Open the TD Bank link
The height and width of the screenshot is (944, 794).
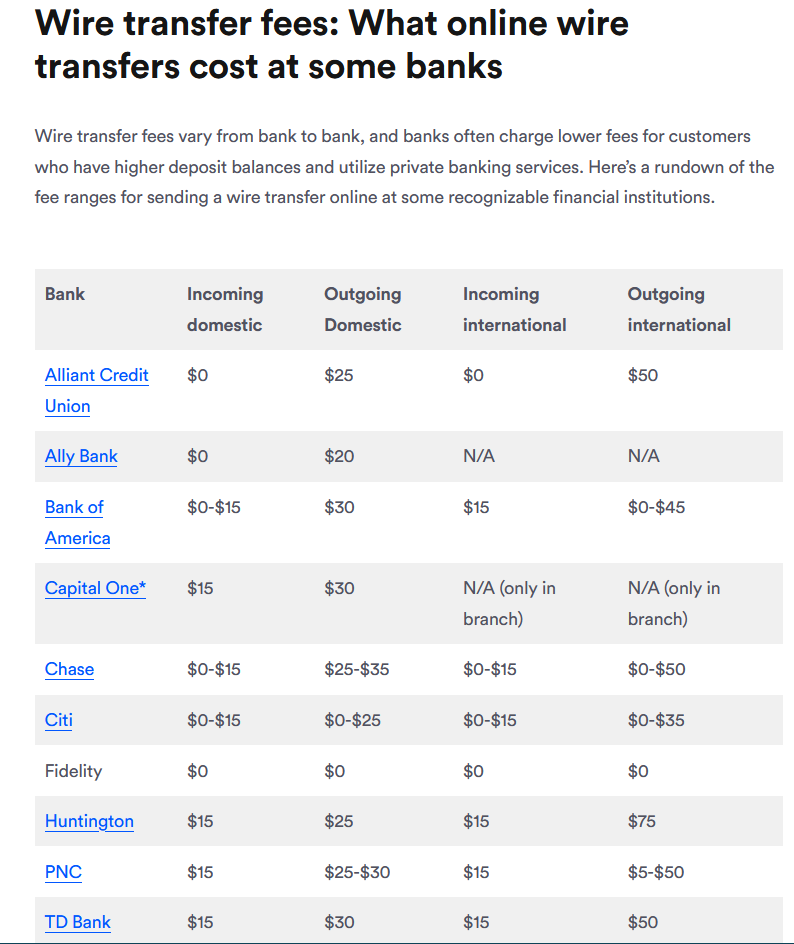click(x=77, y=922)
